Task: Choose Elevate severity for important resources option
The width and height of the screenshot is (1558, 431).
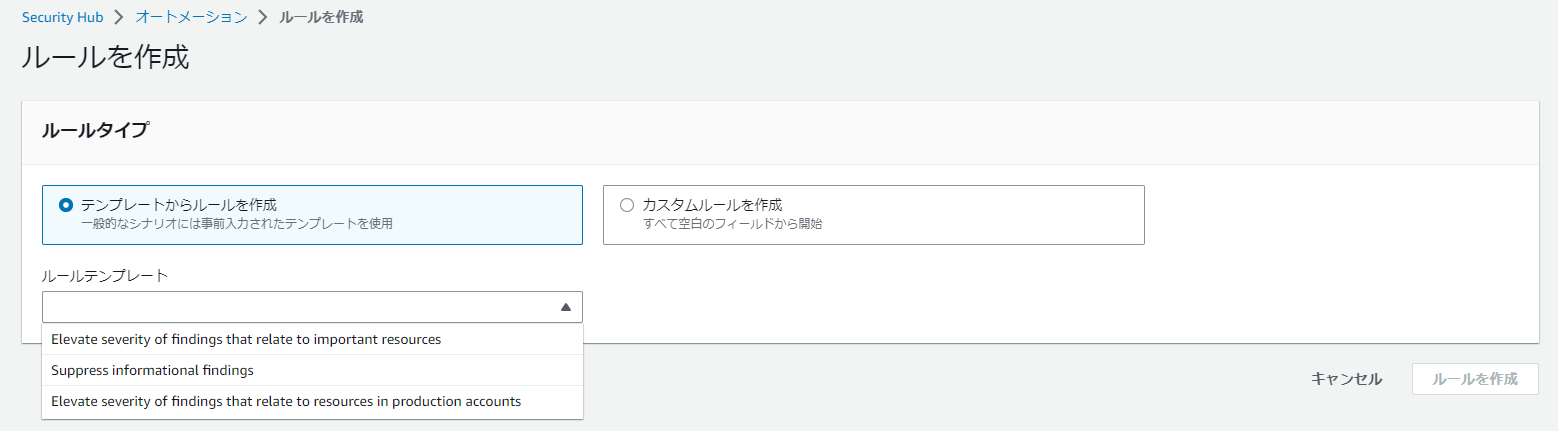Action: click(x=246, y=339)
